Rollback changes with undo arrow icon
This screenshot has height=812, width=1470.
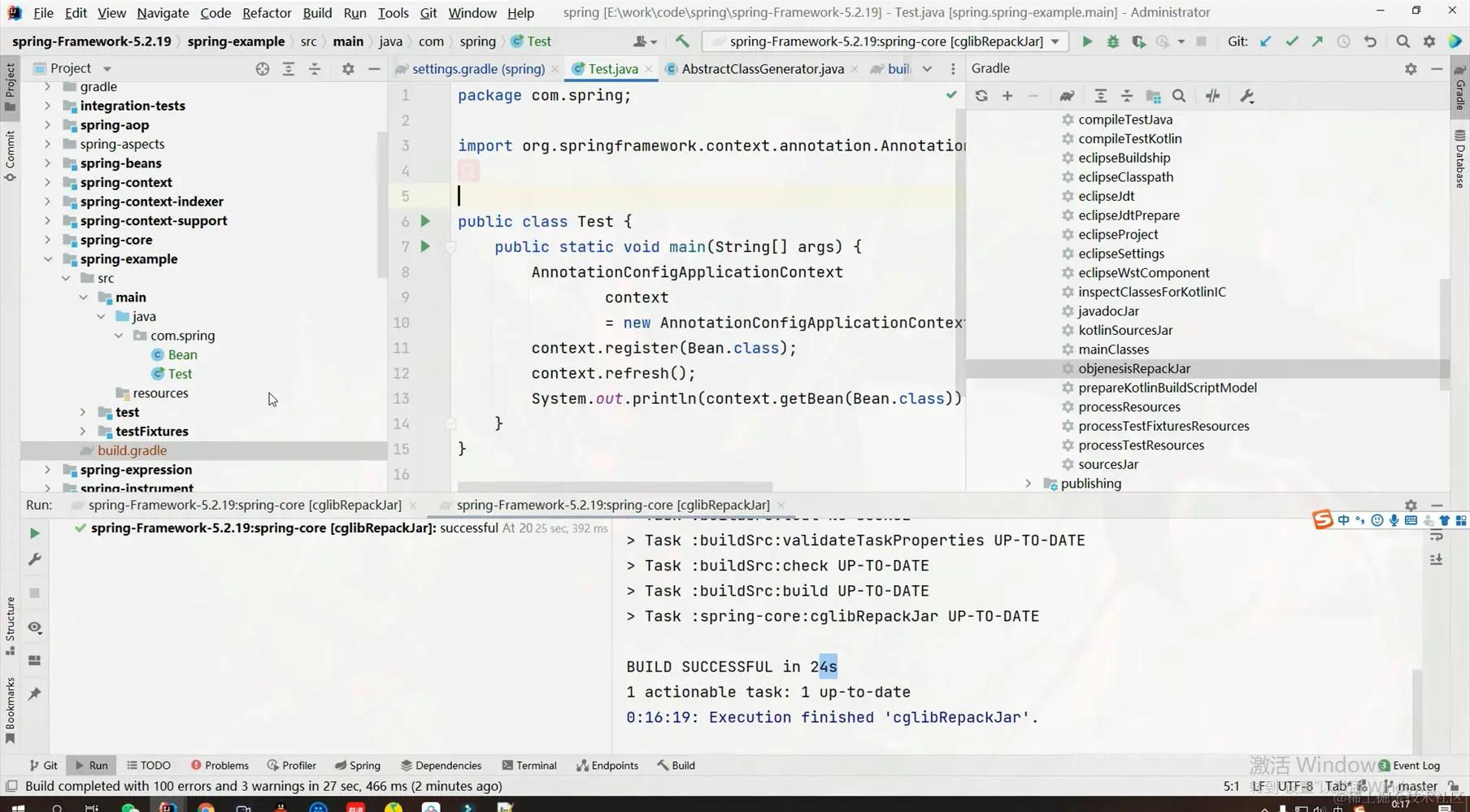point(1371,41)
